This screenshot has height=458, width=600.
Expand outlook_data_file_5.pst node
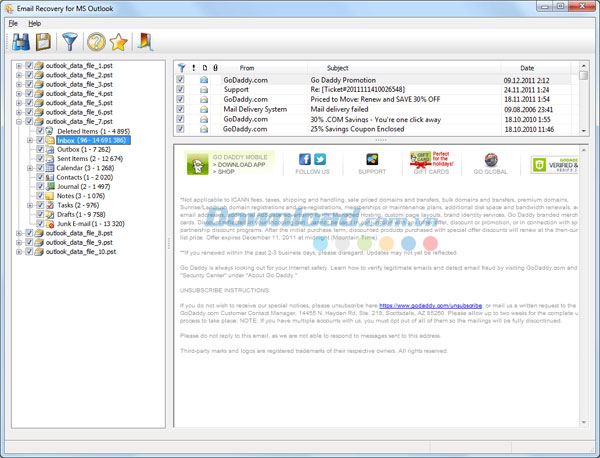19,103
